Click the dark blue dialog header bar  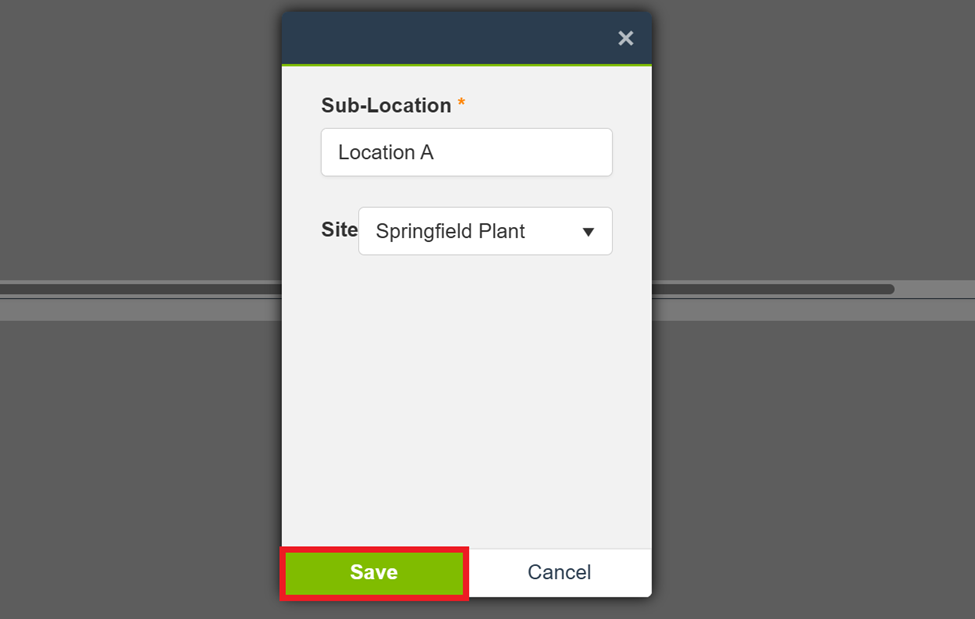click(450, 38)
